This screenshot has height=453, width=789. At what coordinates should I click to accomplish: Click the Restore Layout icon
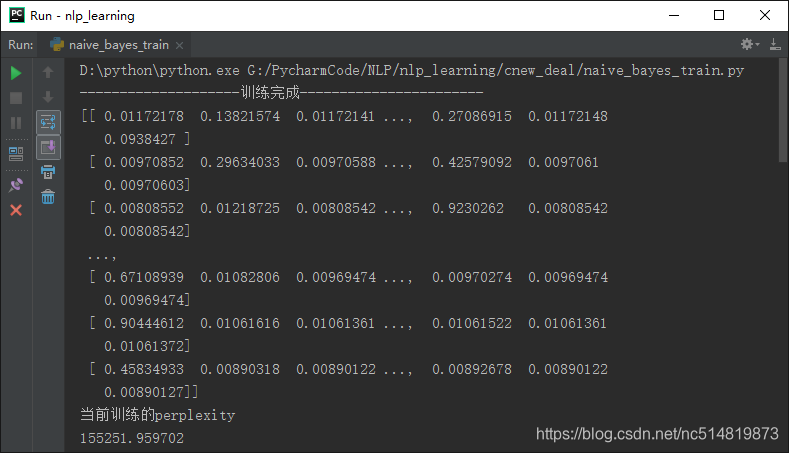tap(16, 154)
